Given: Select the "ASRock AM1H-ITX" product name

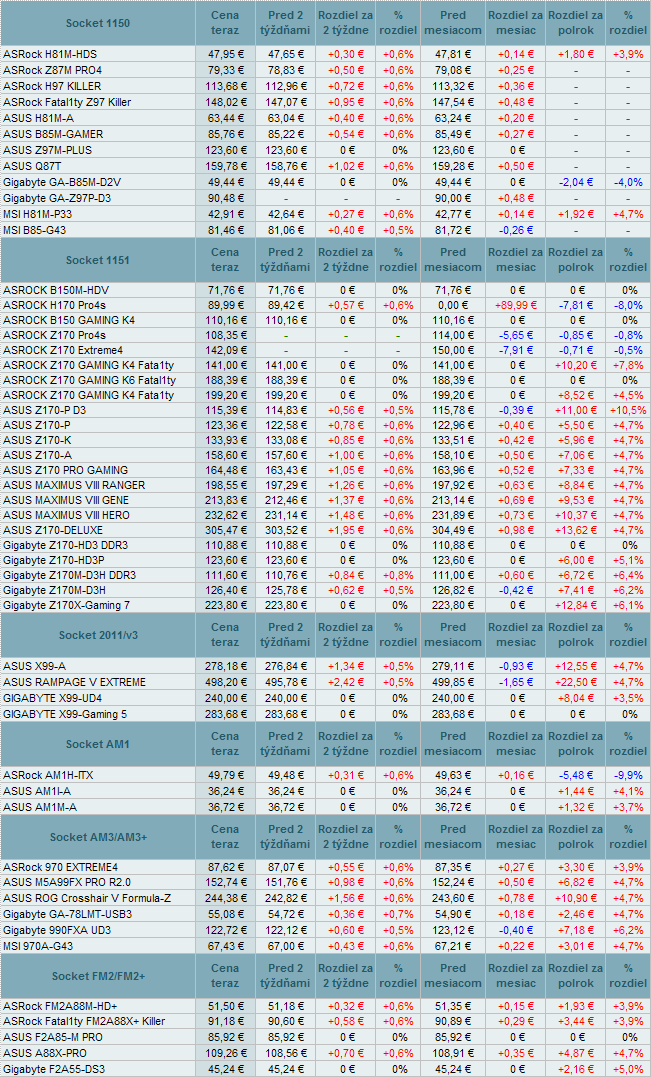Looking at the screenshot, I should (x=47, y=775).
